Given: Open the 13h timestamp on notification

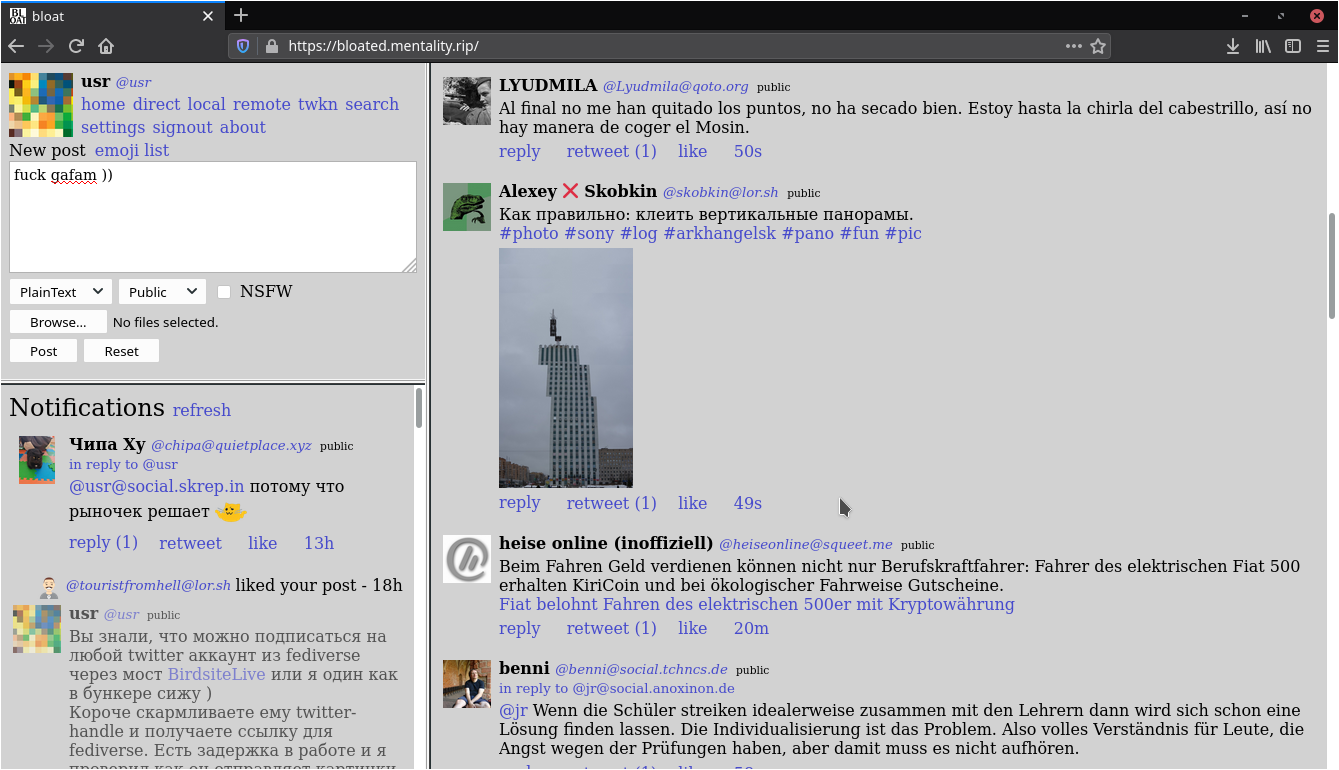Looking at the screenshot, I should pyautogui.click(x=319, y=543).
